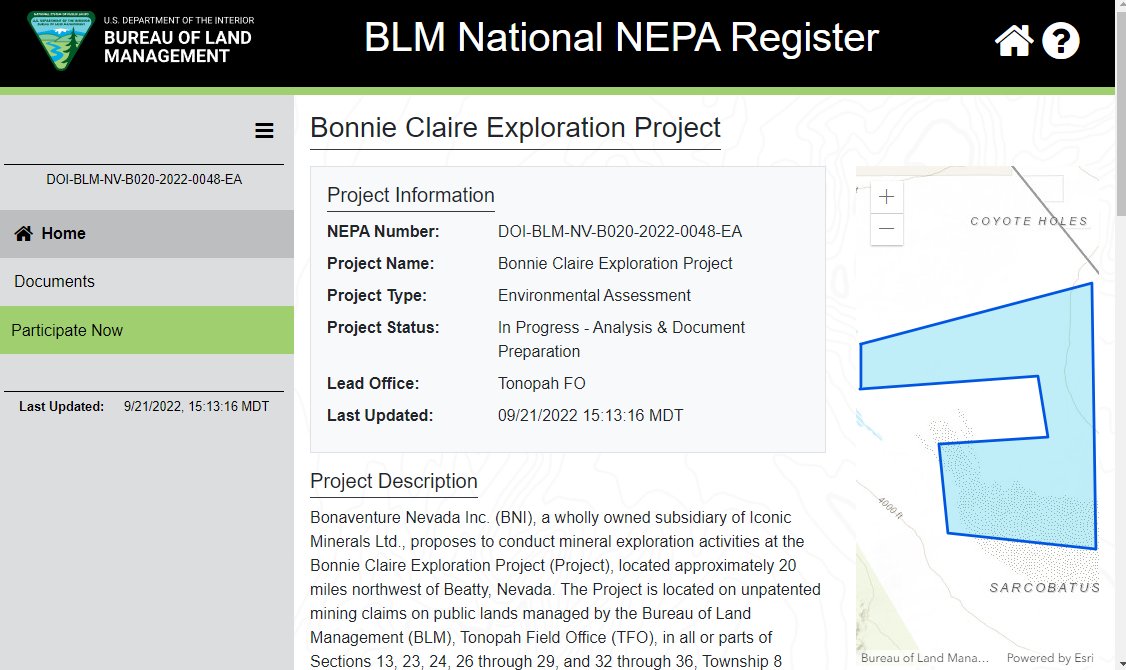Zoom in on the map with the plus icon
Viewport: 1126px width, 670px height.
point(886,196)
